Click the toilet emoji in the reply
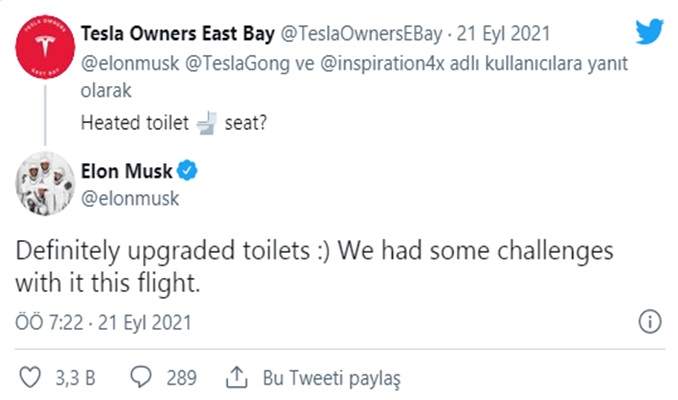 pyautogui.click(x=204, y=124)
